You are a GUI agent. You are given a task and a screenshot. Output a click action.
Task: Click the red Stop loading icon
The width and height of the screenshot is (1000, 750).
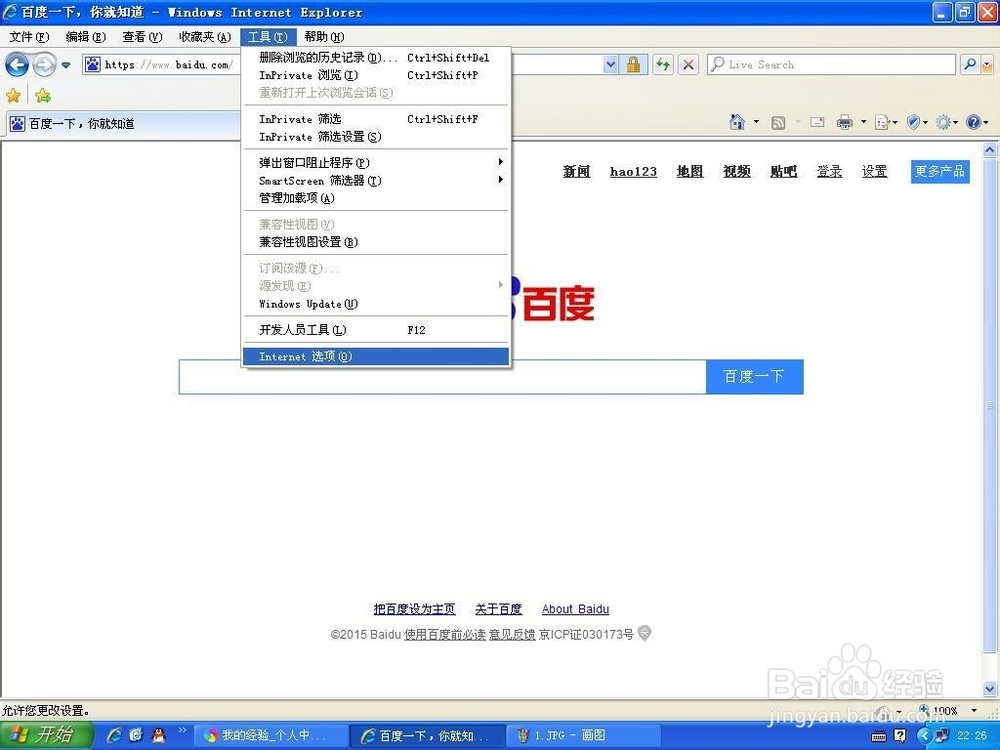[688, 64]
